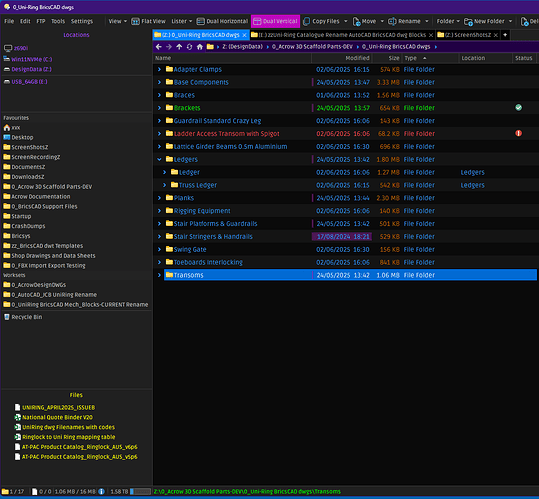Toggle Flat View mode

(148, 21)
